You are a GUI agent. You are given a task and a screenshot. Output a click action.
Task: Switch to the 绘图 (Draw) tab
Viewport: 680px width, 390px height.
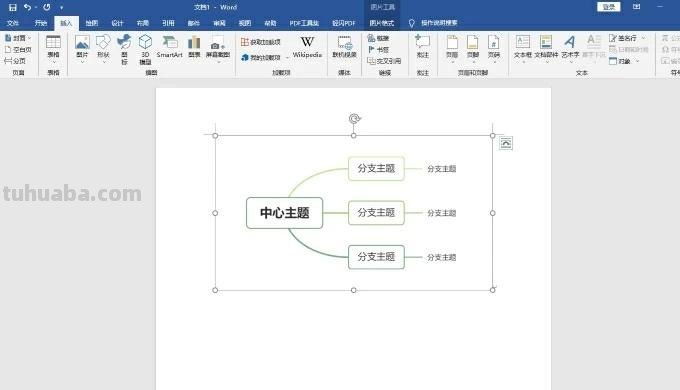click(92, 23)
